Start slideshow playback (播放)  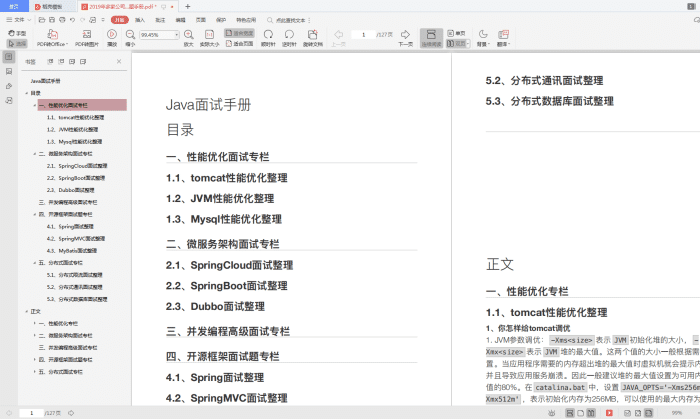[112, 38]
